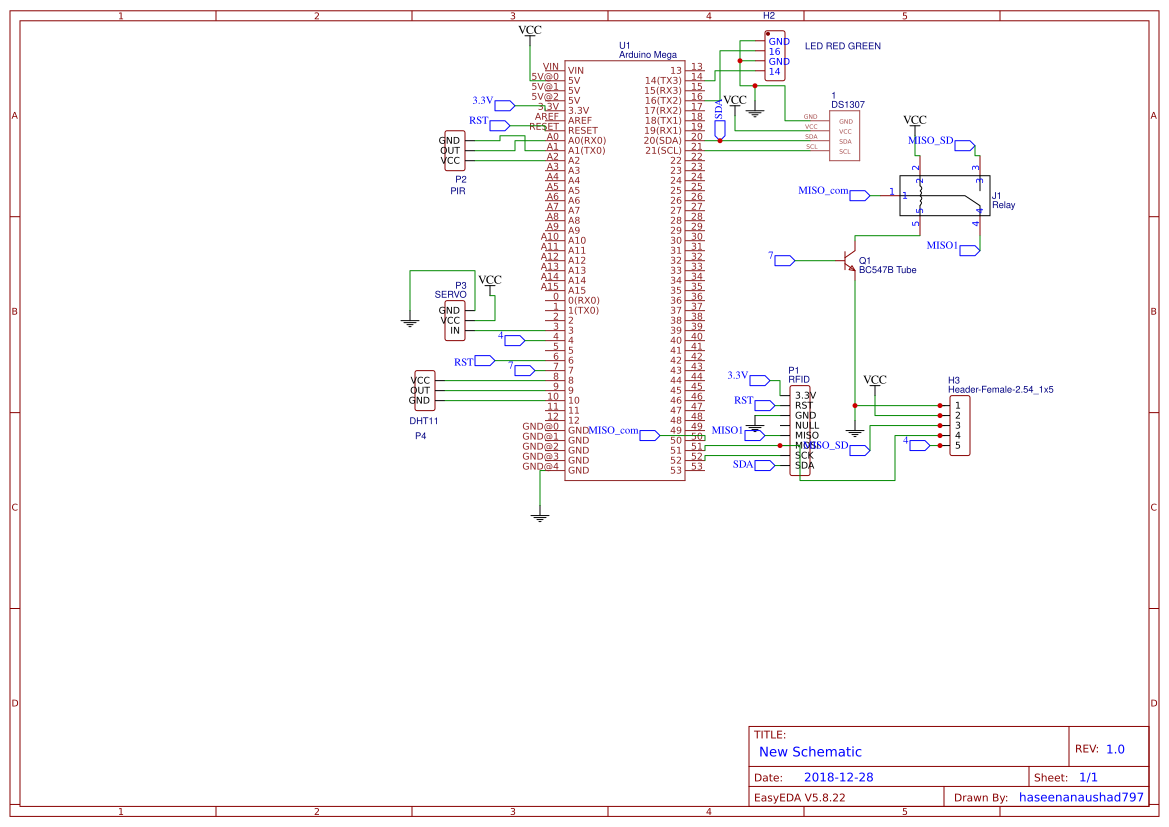
Task: Select the VCC power symbol above the relay
Action: click(915, 122)
